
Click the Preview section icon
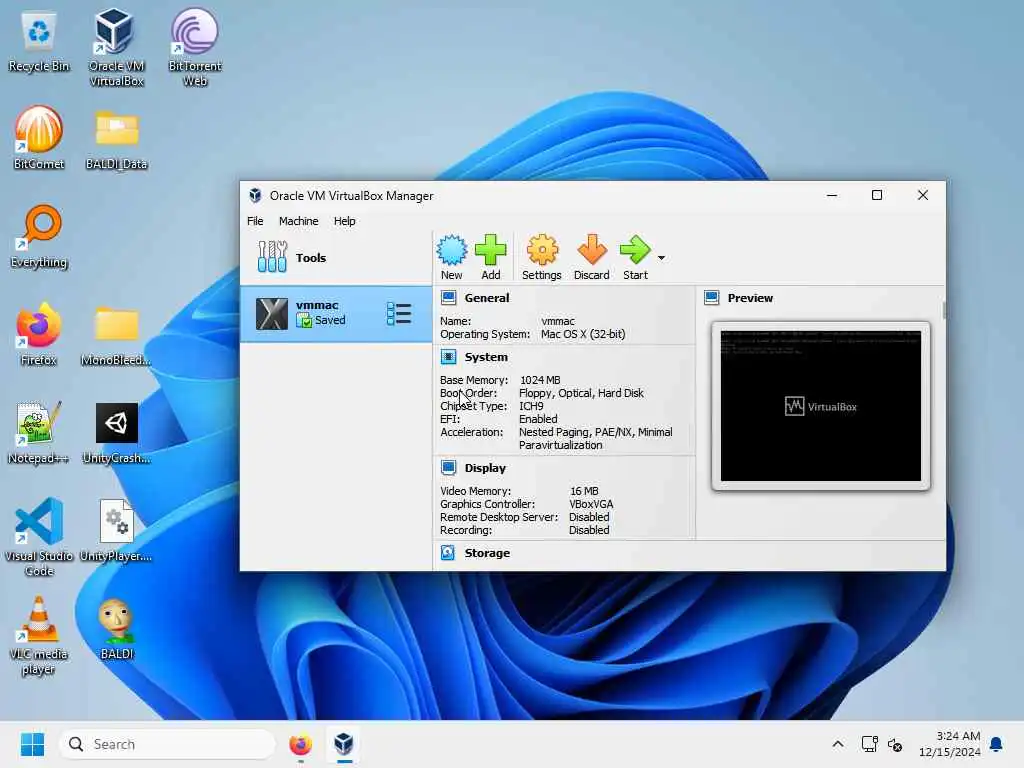coord(712,298)
